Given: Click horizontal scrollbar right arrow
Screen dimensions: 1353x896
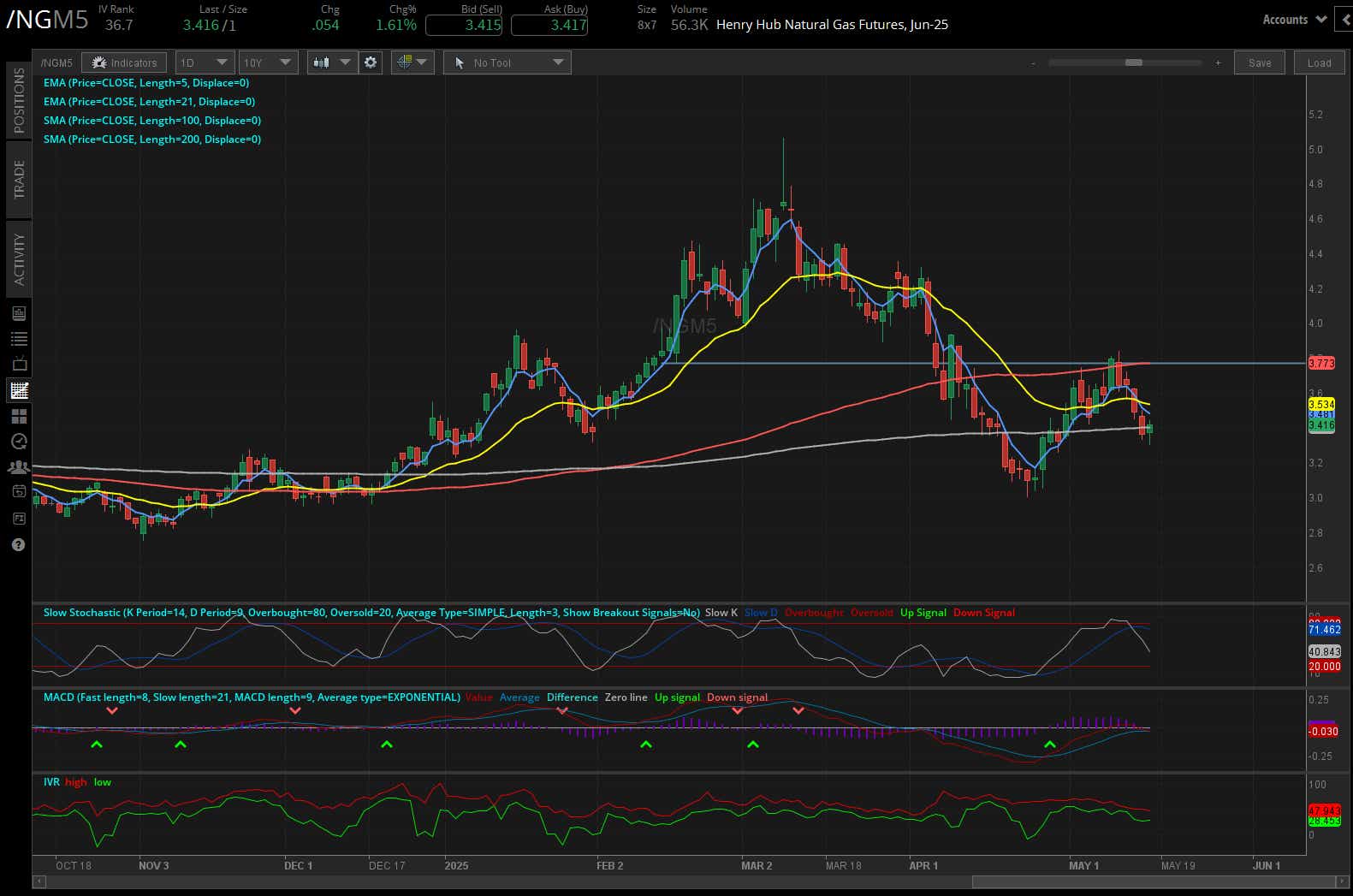Looking at the screenshot, I should (x=1341, y=881).
